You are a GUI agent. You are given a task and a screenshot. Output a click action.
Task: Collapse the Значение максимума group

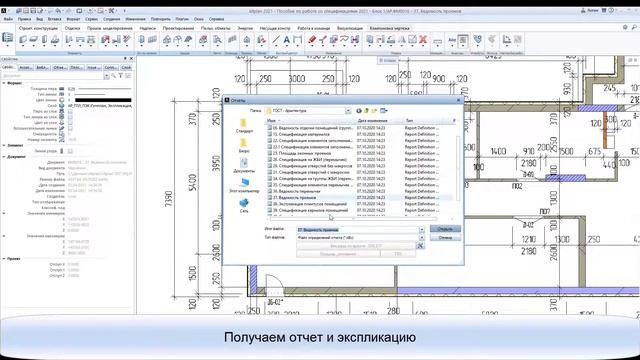coord(4,236)
